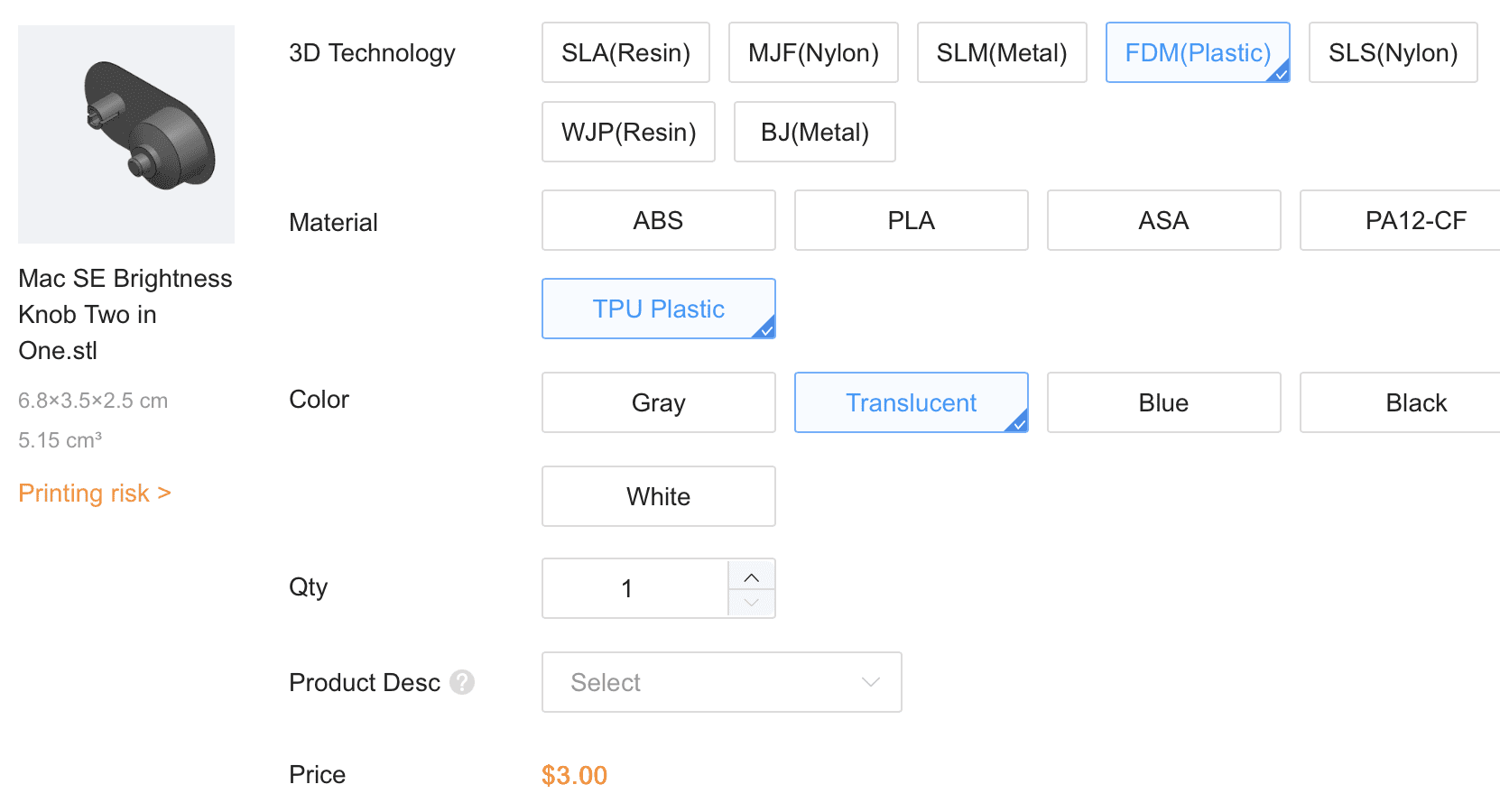Choose MJF(Nylon) printing technology

813,53
